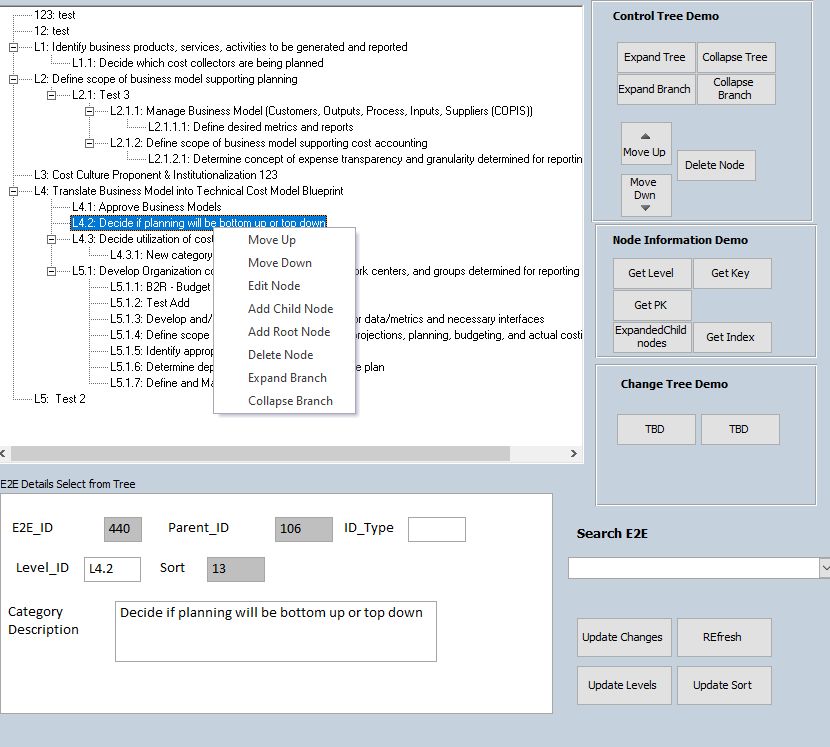830x747 pixels.
Task: Click the Collapse Tree button
Action: [736, 57]
